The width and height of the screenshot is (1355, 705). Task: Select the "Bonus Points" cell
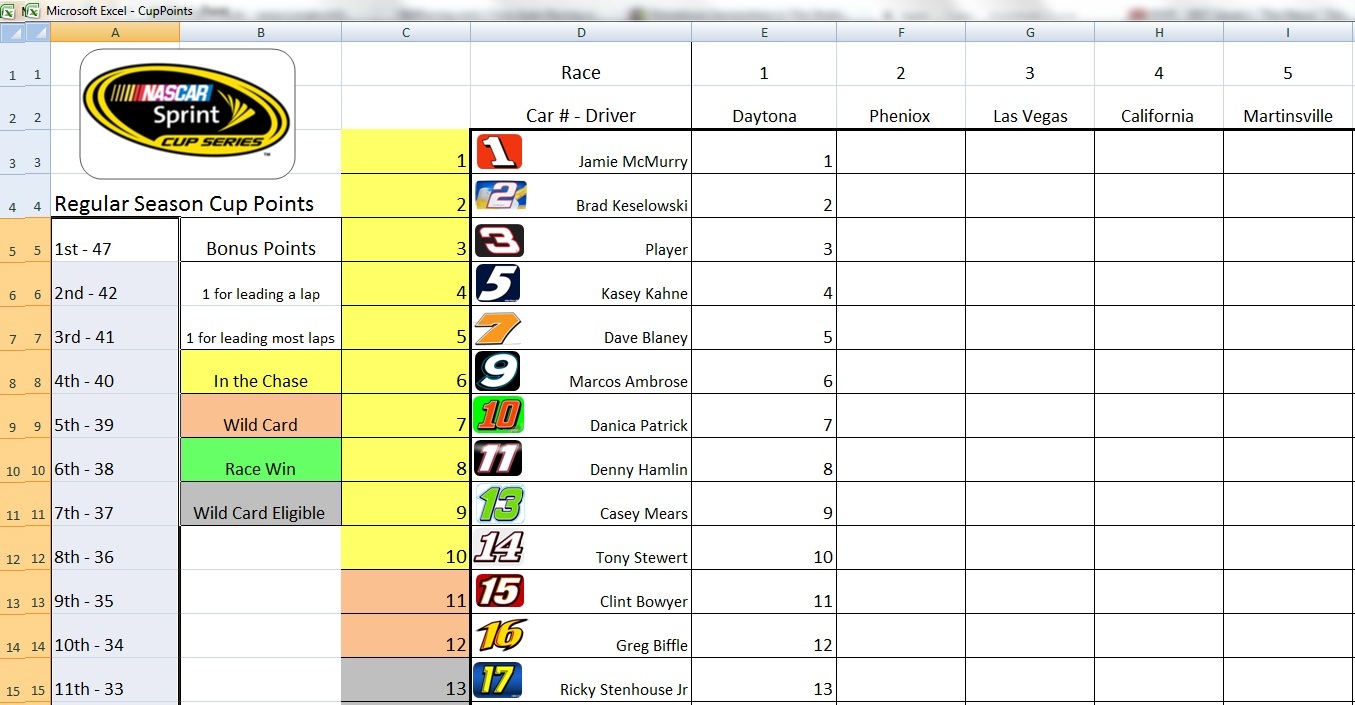tap(261, 240)
